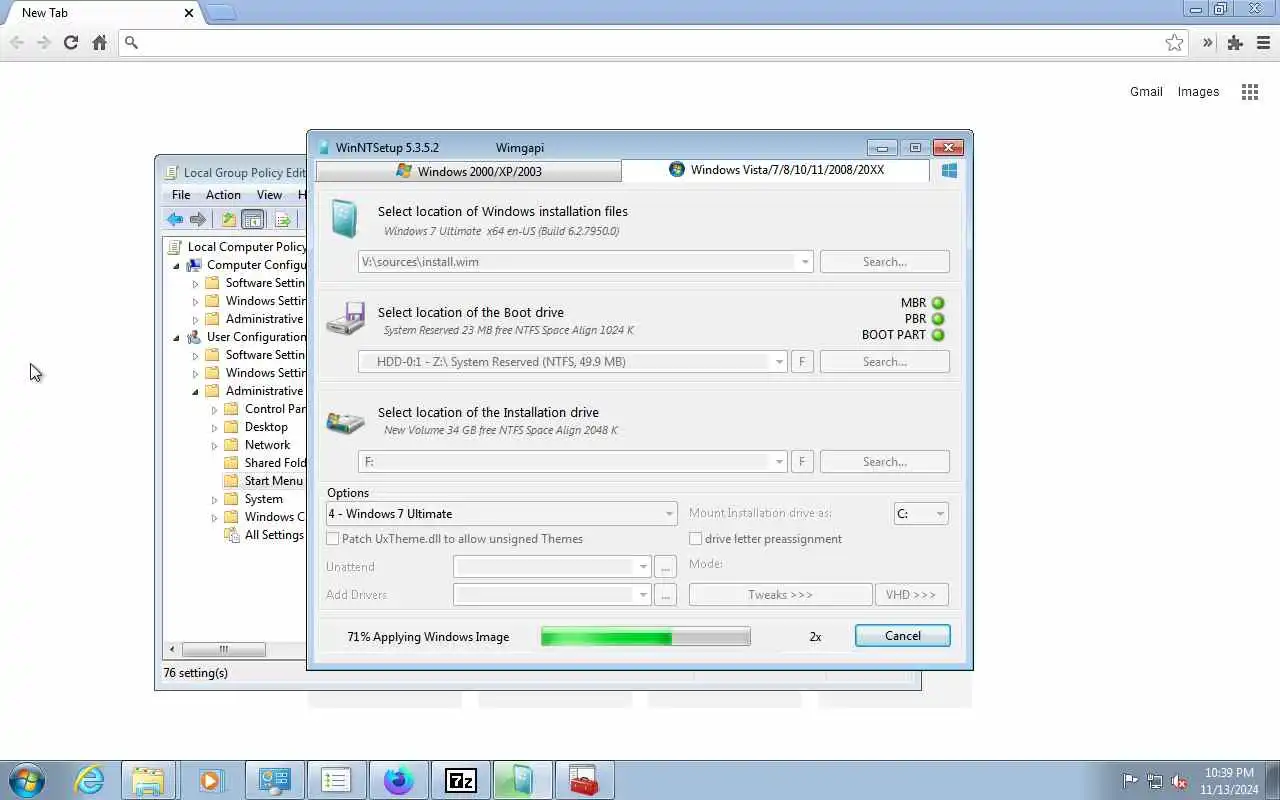Click the Windows logo icon beside the Vista tab
1280x800 pixels.
(x=949, y=171)
